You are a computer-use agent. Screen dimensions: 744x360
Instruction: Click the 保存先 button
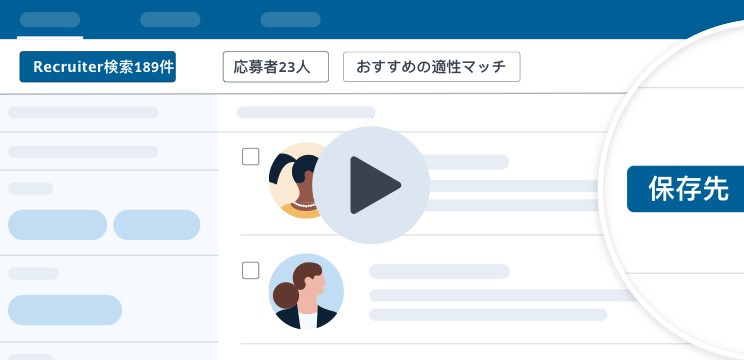point(686,189)
